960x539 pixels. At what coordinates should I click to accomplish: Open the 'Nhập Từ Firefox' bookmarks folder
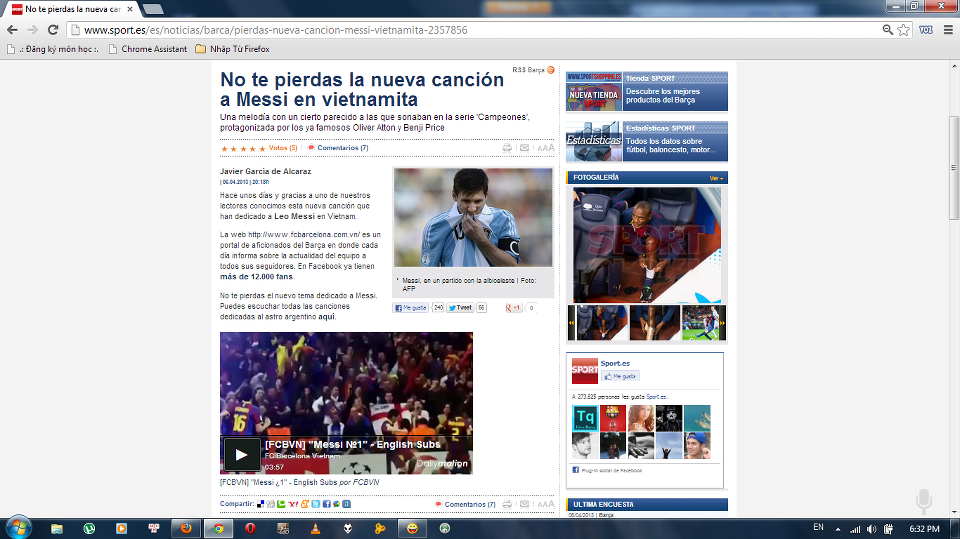(x=232, y=49)
